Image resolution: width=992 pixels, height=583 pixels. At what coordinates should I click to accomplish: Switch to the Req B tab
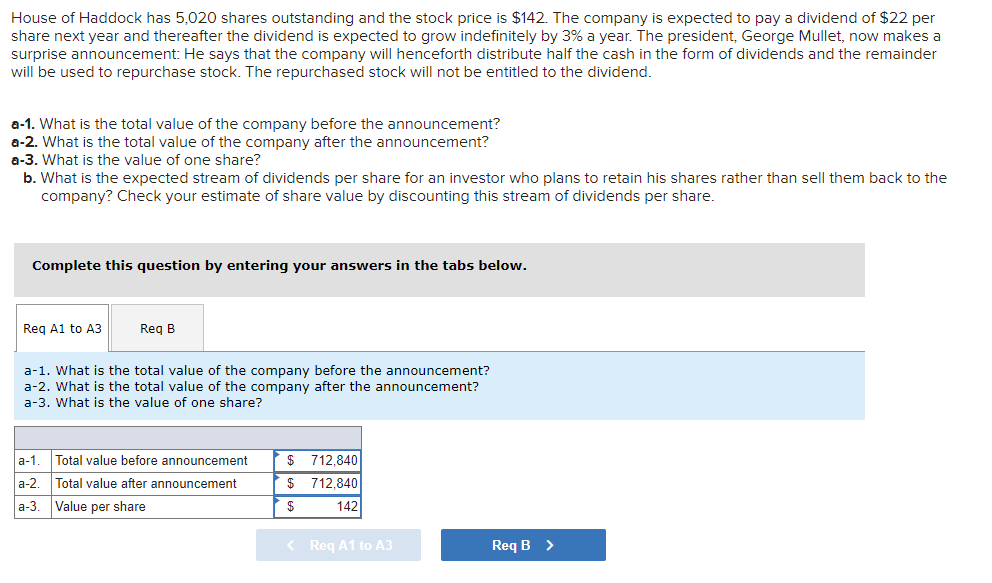156,327
